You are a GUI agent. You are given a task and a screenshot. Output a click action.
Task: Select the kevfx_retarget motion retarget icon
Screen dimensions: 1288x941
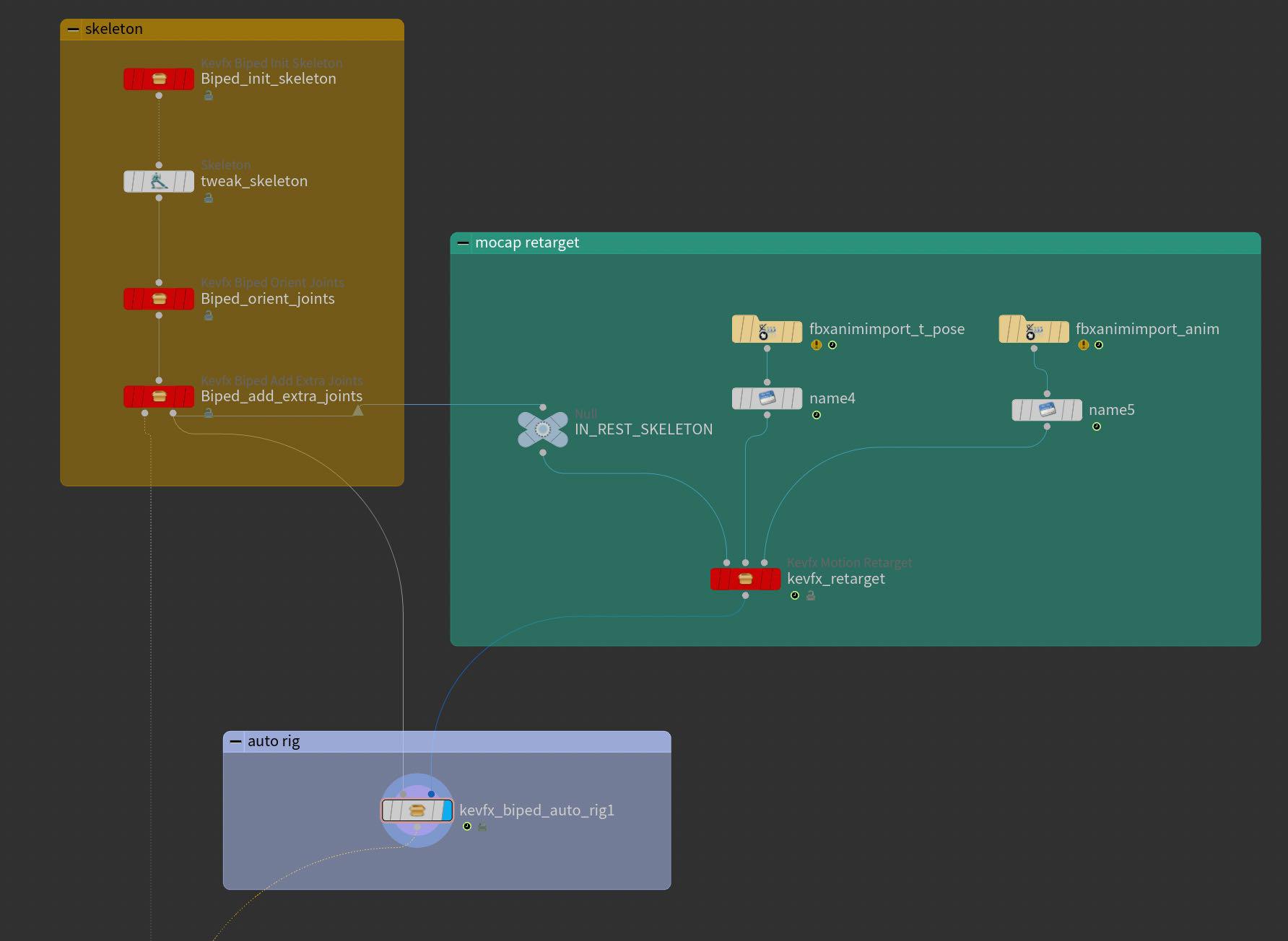pos(745,578)
